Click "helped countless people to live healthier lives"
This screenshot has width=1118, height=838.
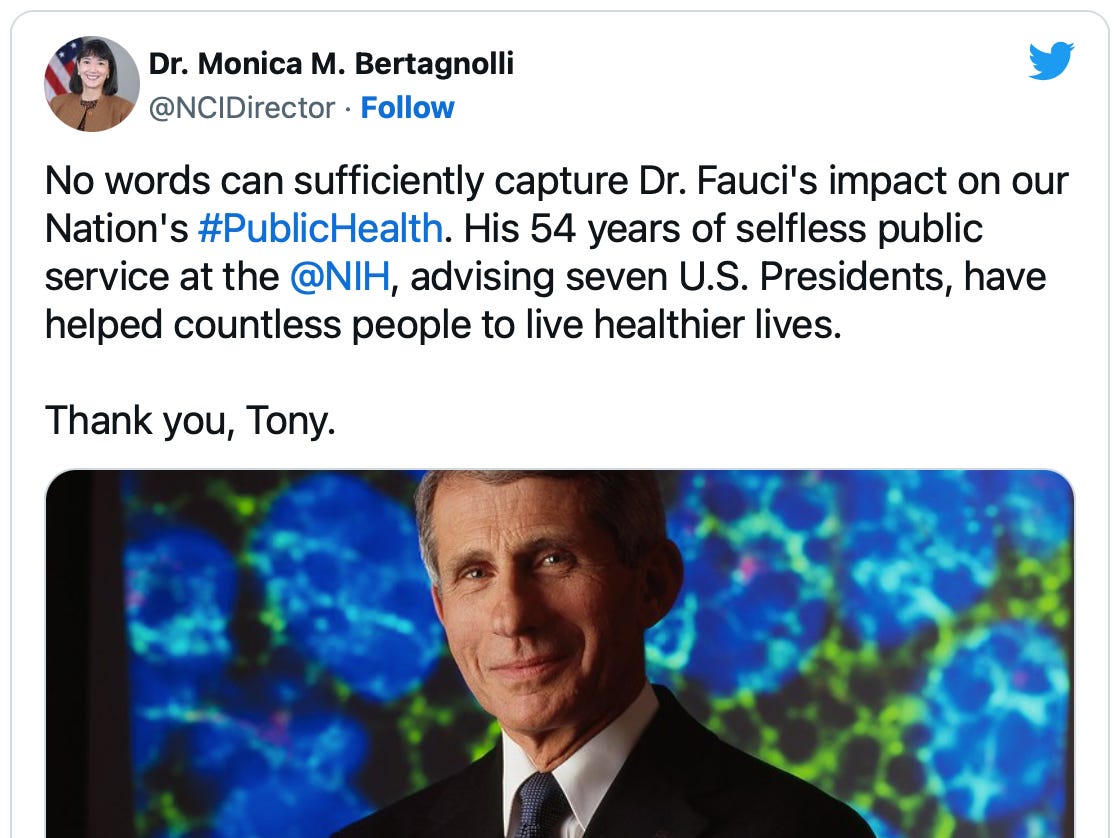click(x=443, y=325)
